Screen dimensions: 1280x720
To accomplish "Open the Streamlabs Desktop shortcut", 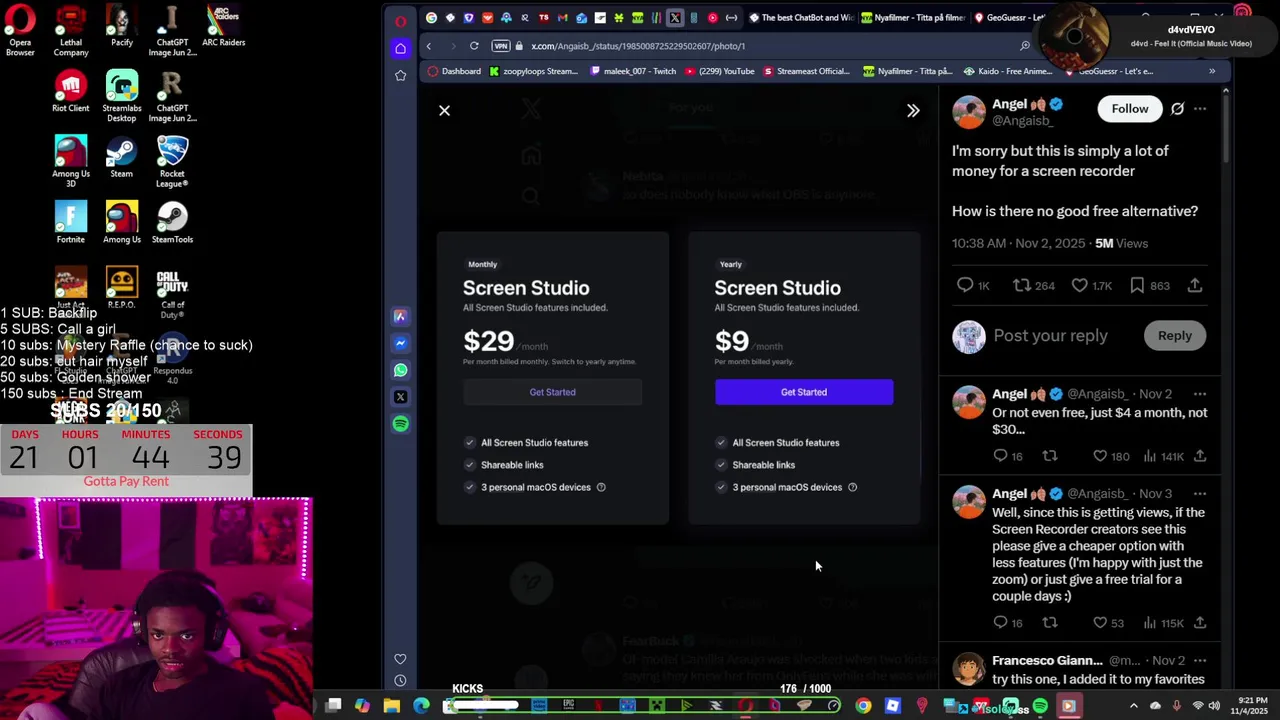I will coord(121,96).
